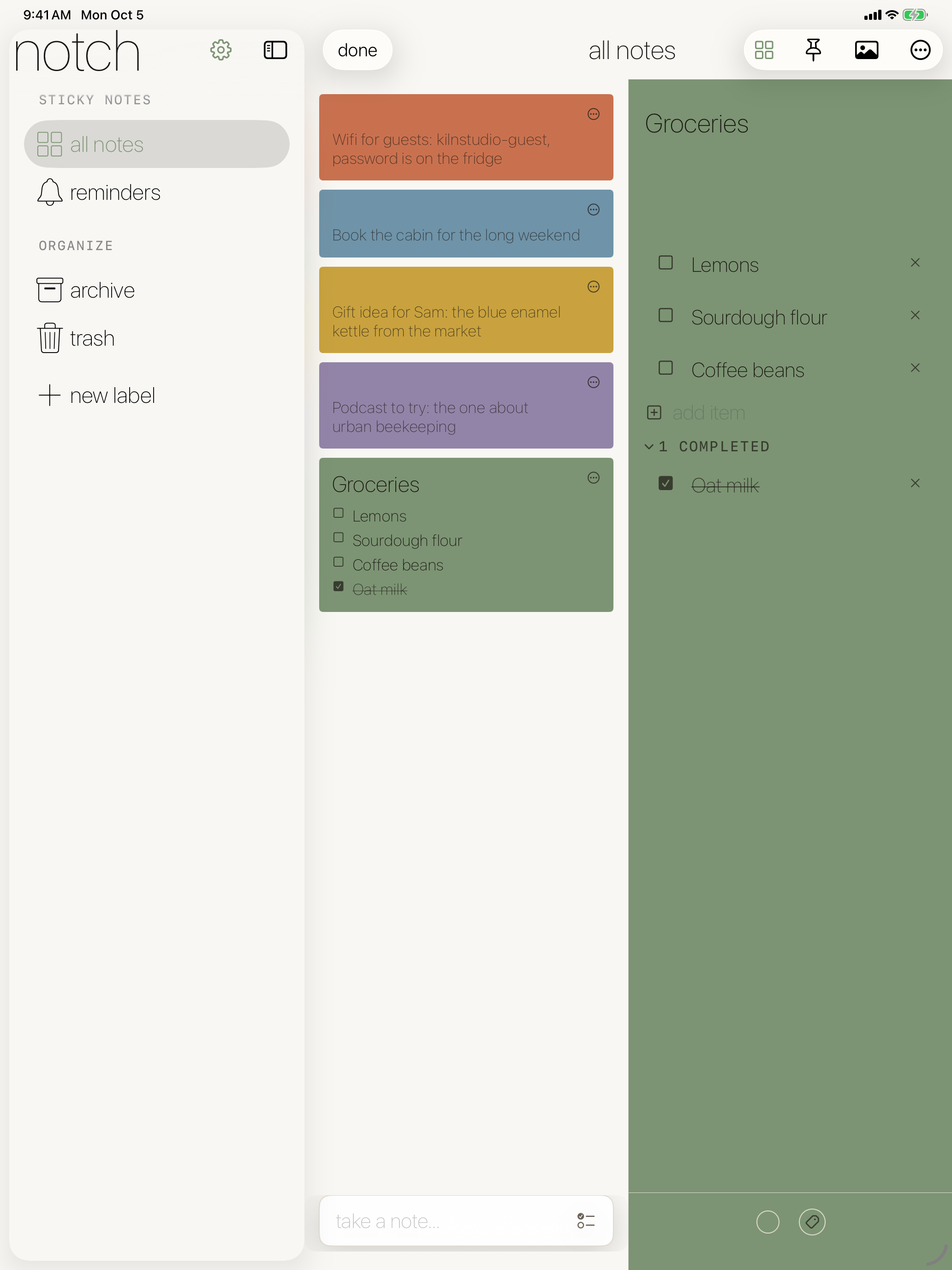Create a checklist from the note bar
The image size is (952, 1270).
coord(586,1221)
